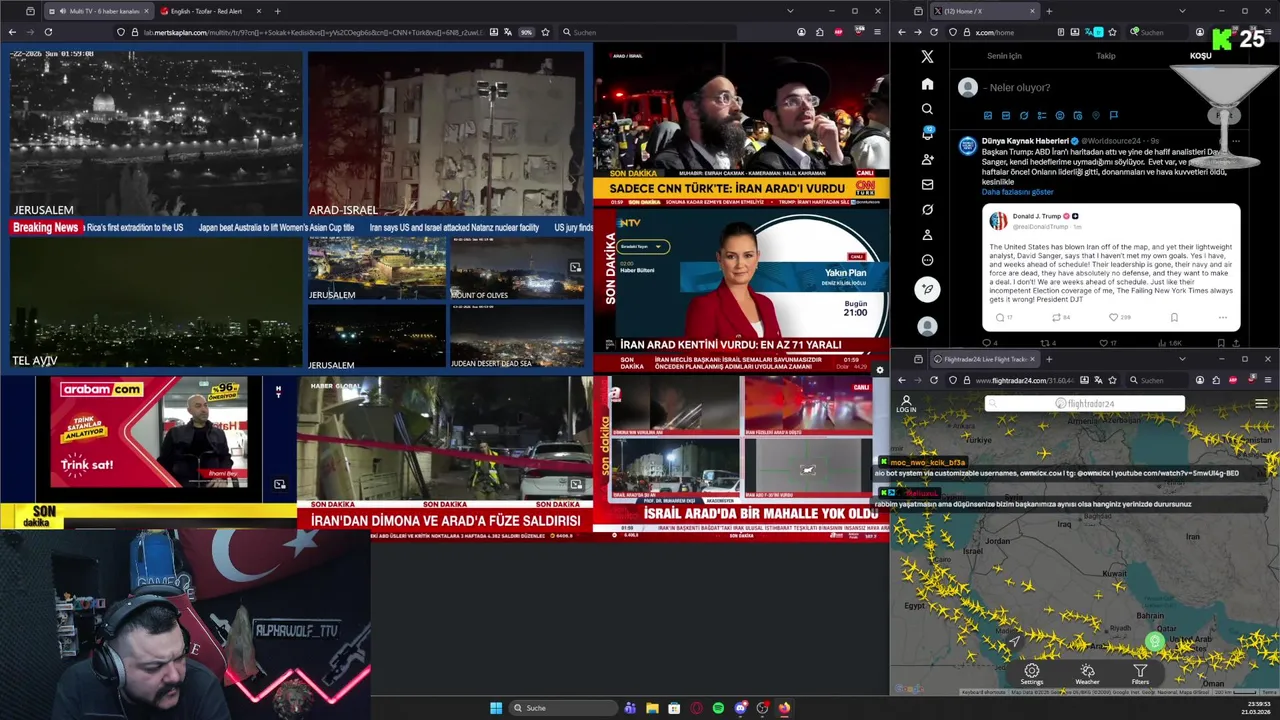Click Neler oluyor? compose field
Image resolution: width=1280 pixels, height=720 pixels.
pyautogui.click(x=1016, y=88)
